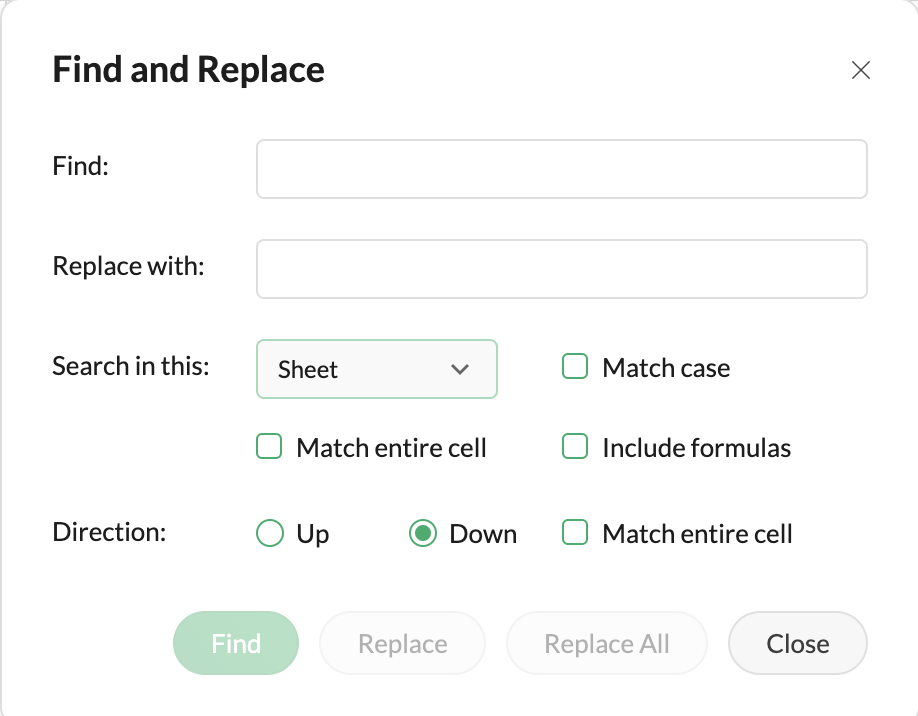Click the "Search in this:" label

point(131,366)
